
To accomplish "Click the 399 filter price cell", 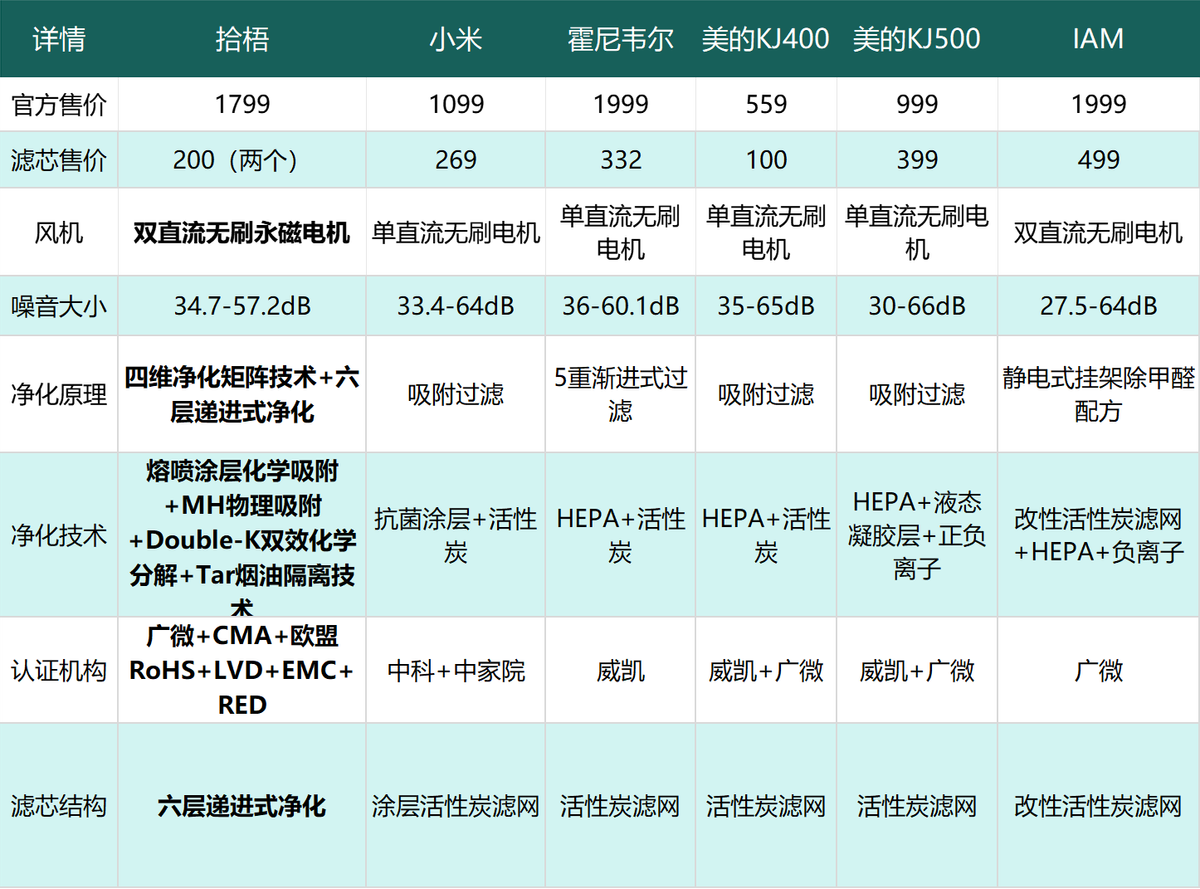I will click(x=917, y=160).
